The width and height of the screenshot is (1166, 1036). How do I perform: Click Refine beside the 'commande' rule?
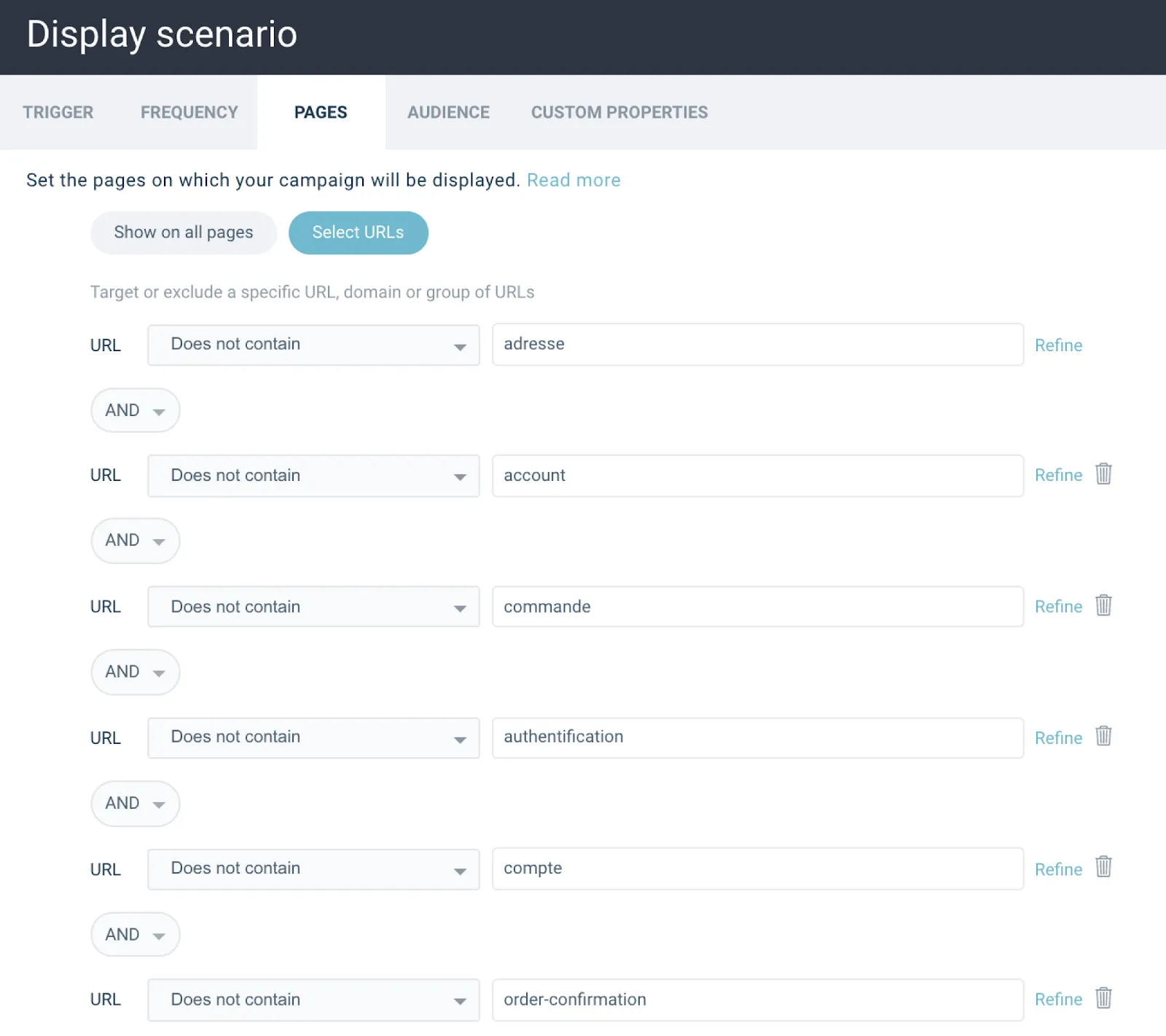click(1058, 607)
